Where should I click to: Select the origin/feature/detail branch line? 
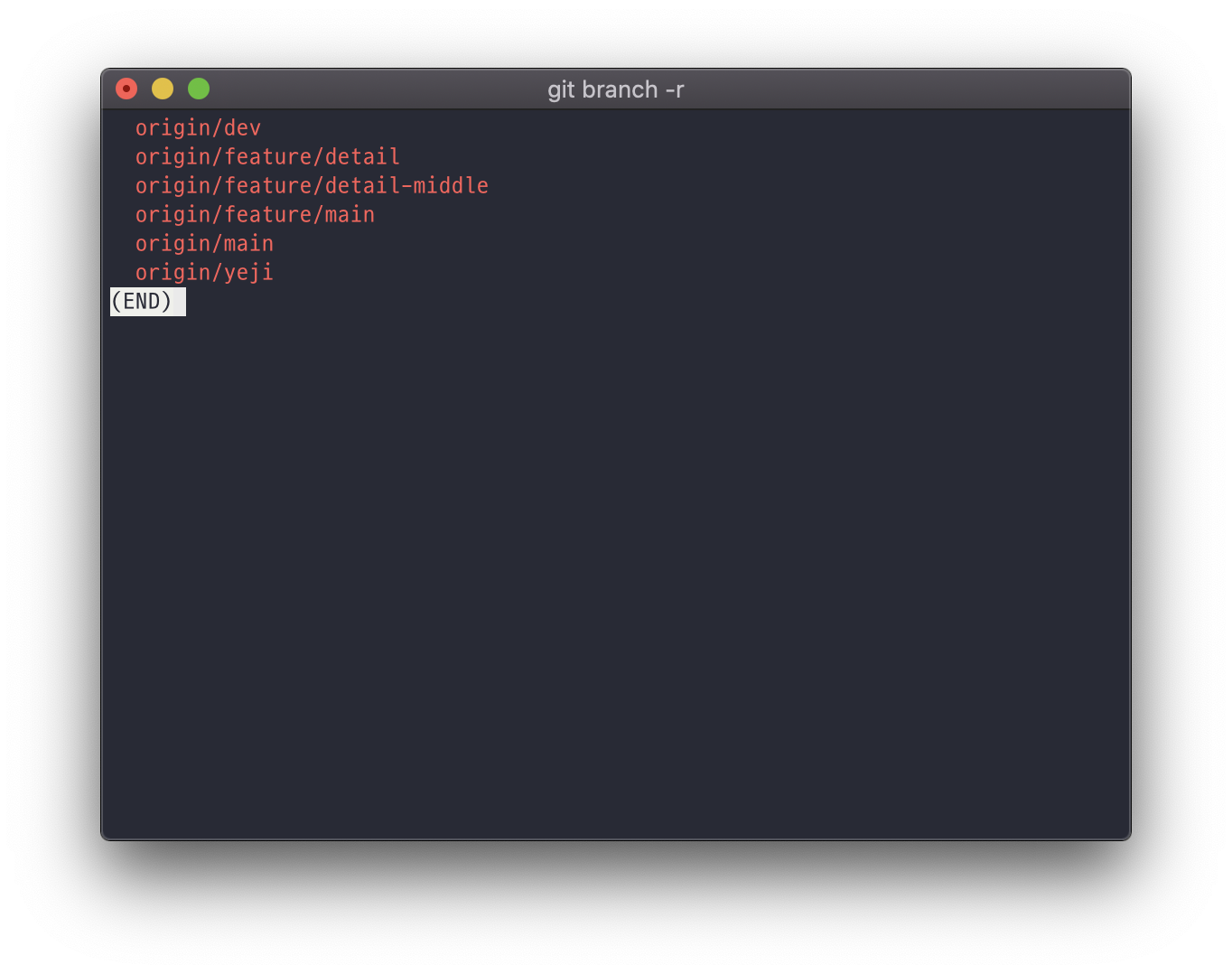click(267, 156)
